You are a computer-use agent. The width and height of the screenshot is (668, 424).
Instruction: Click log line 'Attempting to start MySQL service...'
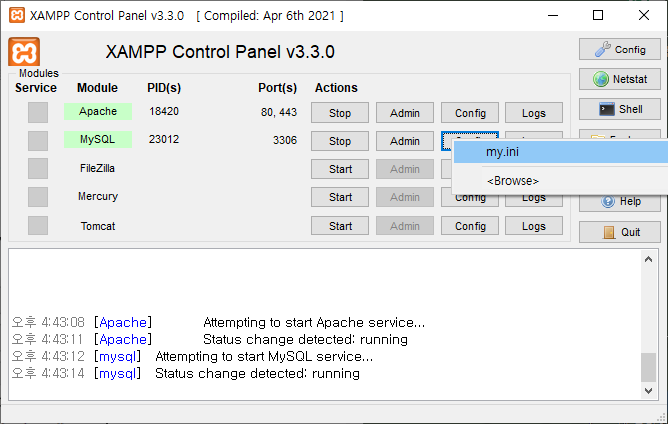click(x=264, y=356)
